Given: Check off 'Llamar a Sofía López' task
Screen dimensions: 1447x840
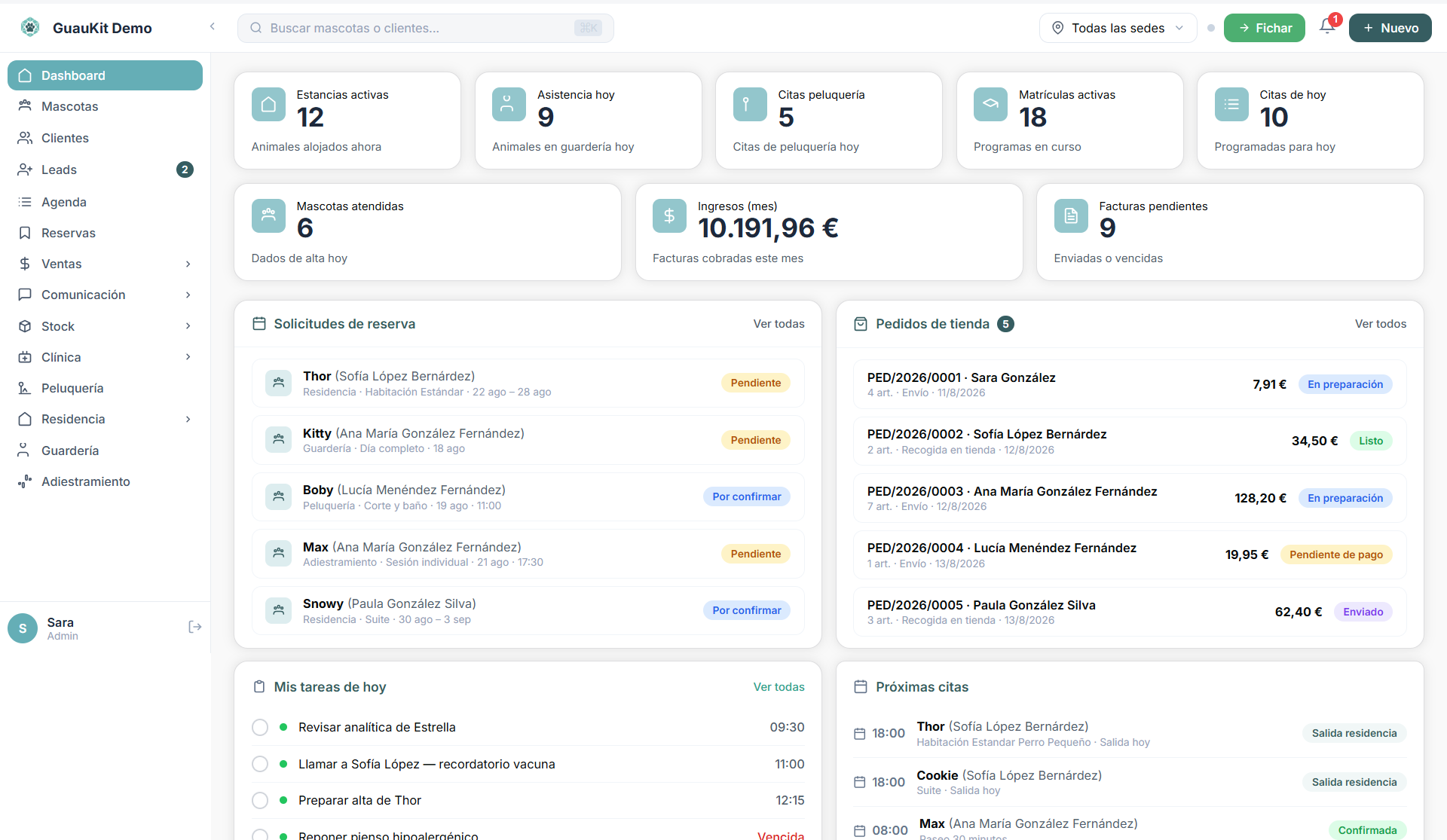Looking at the screenshot, I should (260, 764).
